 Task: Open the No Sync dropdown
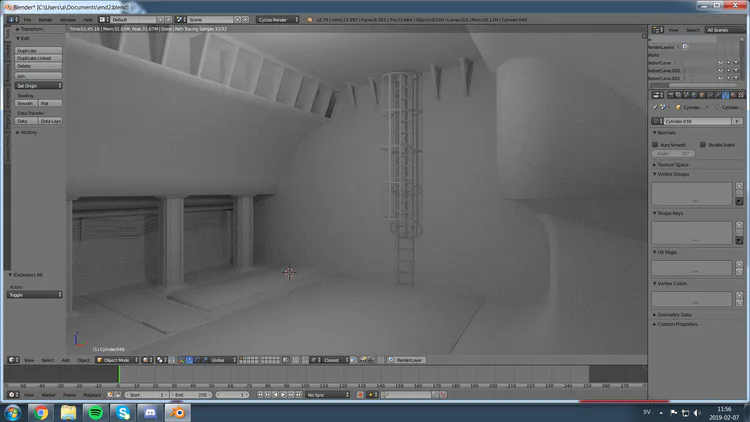click(x=328, y=395)
